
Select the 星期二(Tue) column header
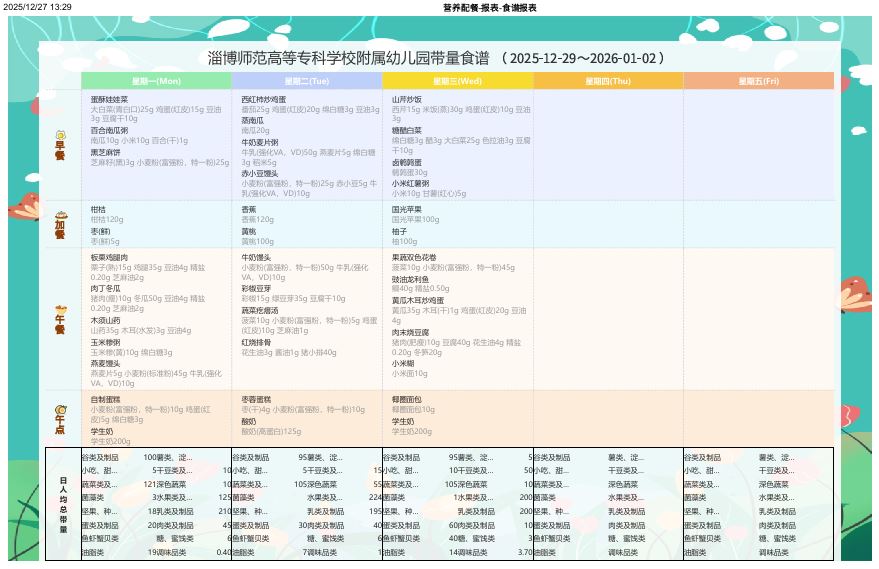point(306,80)
